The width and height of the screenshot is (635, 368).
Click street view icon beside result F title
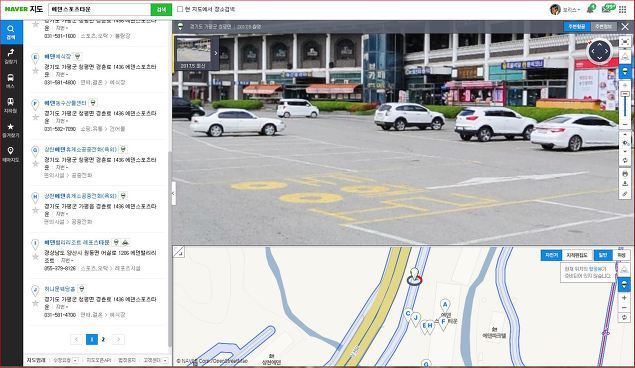click(93, 103)
